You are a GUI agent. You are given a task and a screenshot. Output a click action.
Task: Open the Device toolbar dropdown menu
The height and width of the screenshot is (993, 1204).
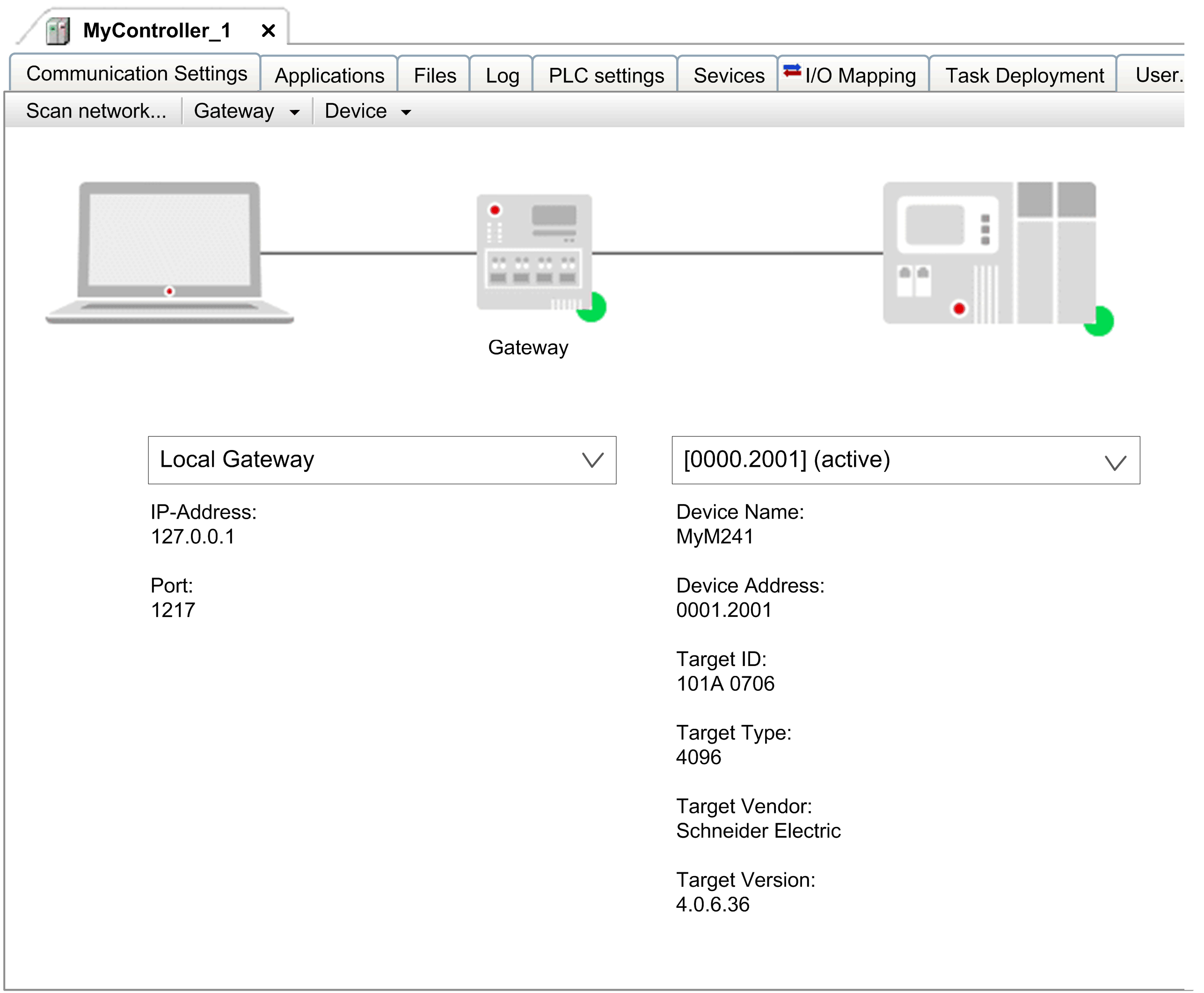point(367,111)
